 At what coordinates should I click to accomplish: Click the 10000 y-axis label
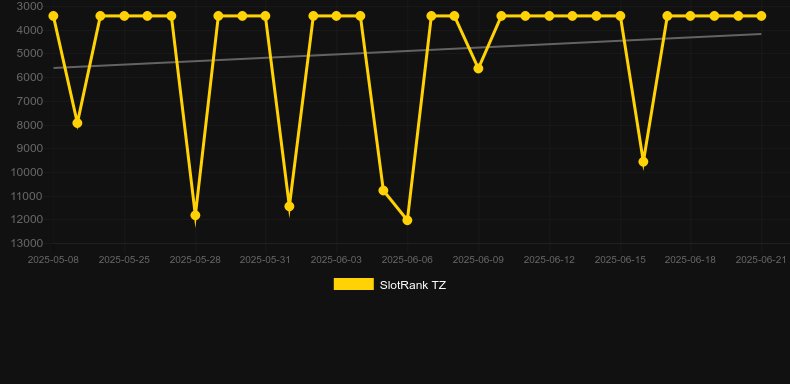click(x=27, y=172)
